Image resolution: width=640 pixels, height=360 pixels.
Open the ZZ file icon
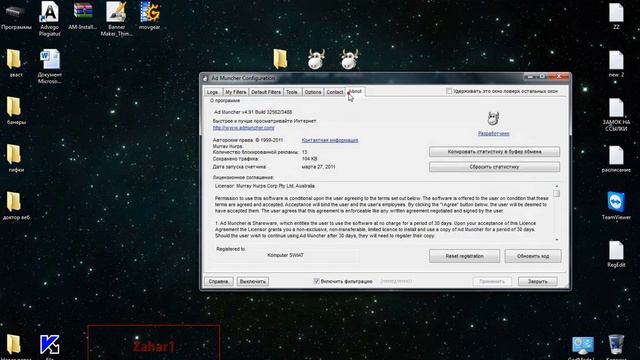pos(616,16)
